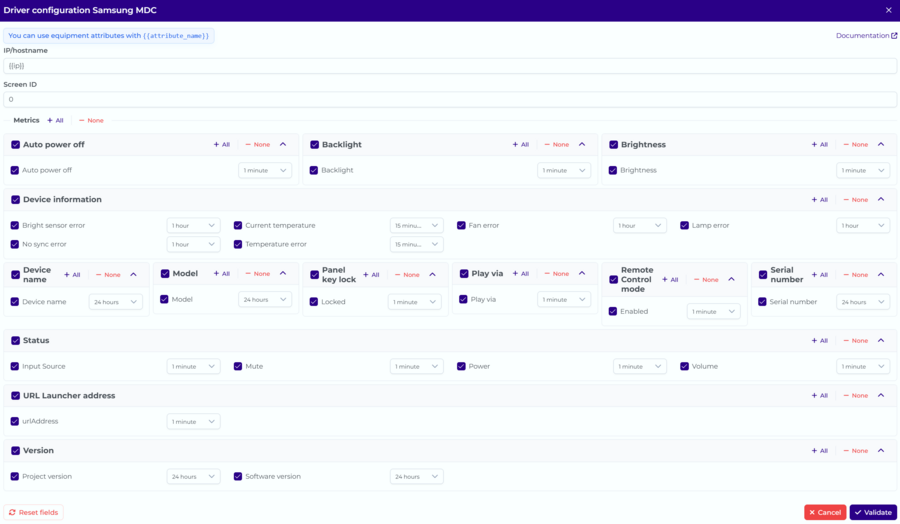Click None in Play via header
This screenshot has height=524, width=900.
pyautogui.click(x=557, y=274)
